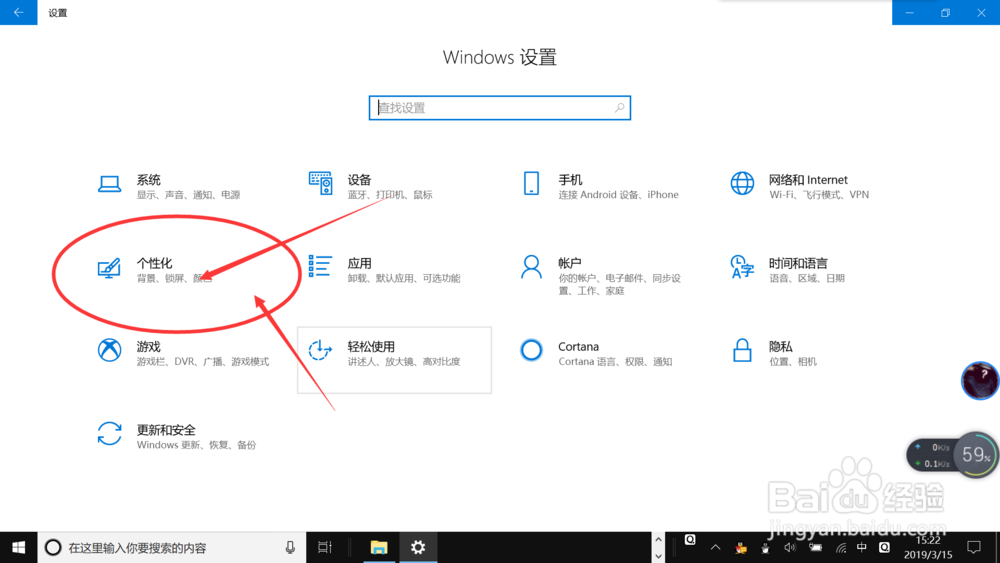Open the 帐户 accounts person icon
1000x563 pixels.
click(x=531, y=267)
